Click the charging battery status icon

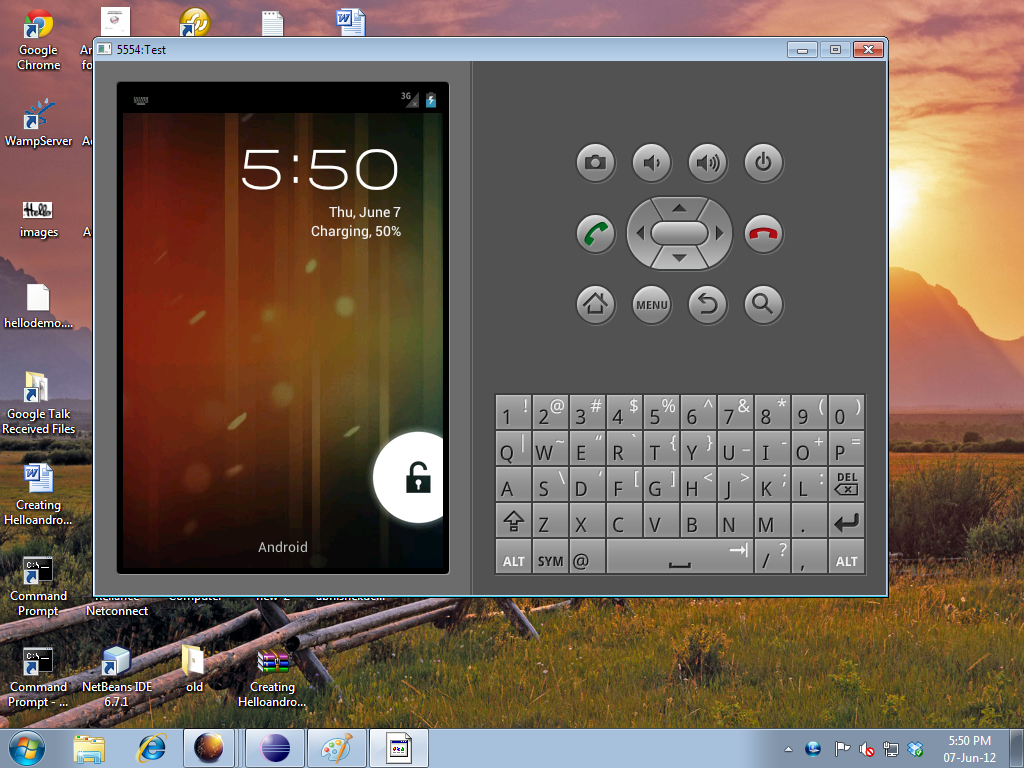coord(431,99)
